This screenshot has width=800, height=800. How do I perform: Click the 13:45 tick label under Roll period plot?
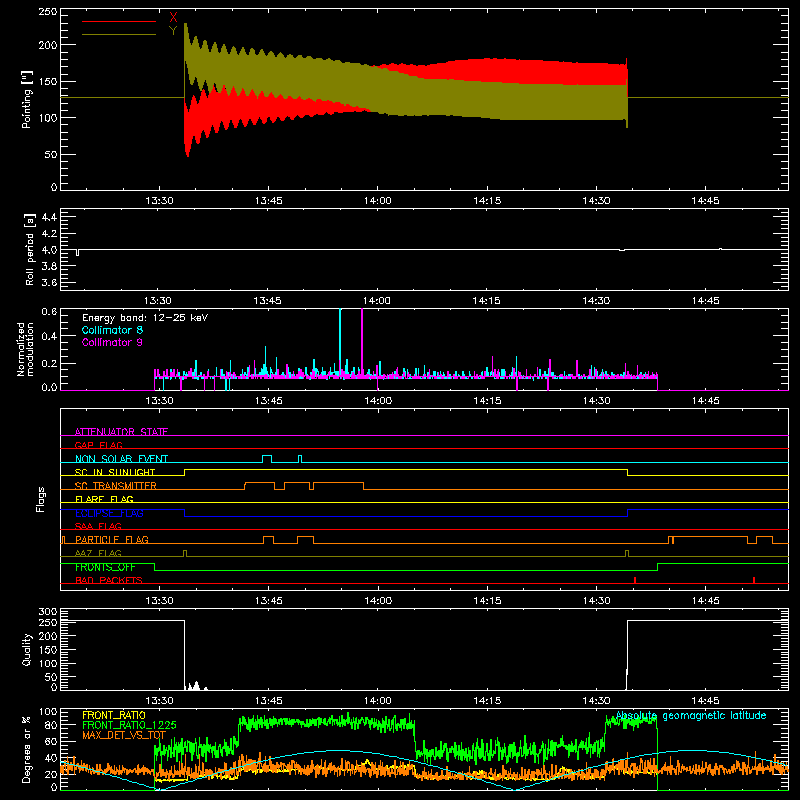point(267,301)
